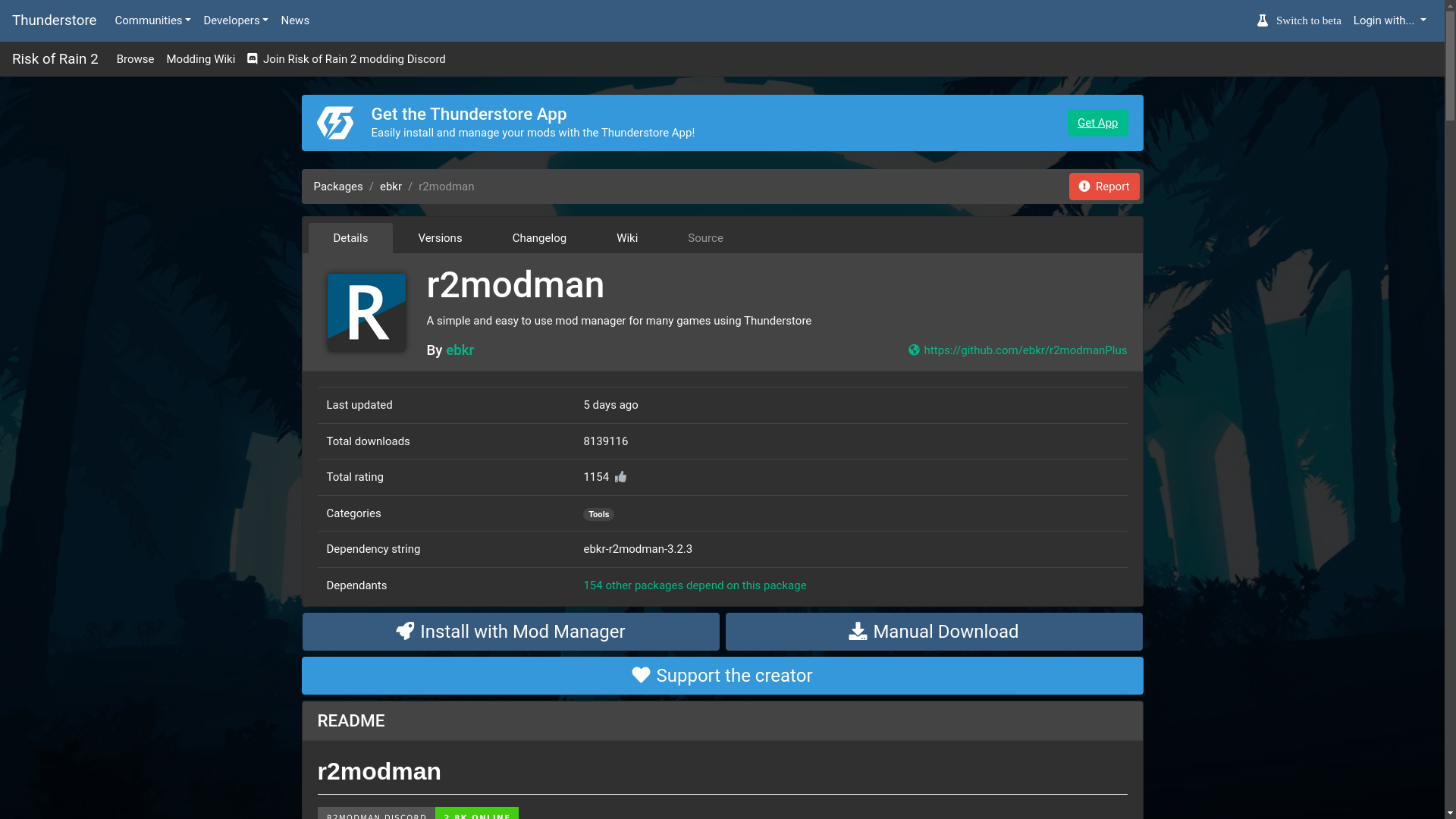
Task: Open the Browse page
Action: click(x=135, y=59)
